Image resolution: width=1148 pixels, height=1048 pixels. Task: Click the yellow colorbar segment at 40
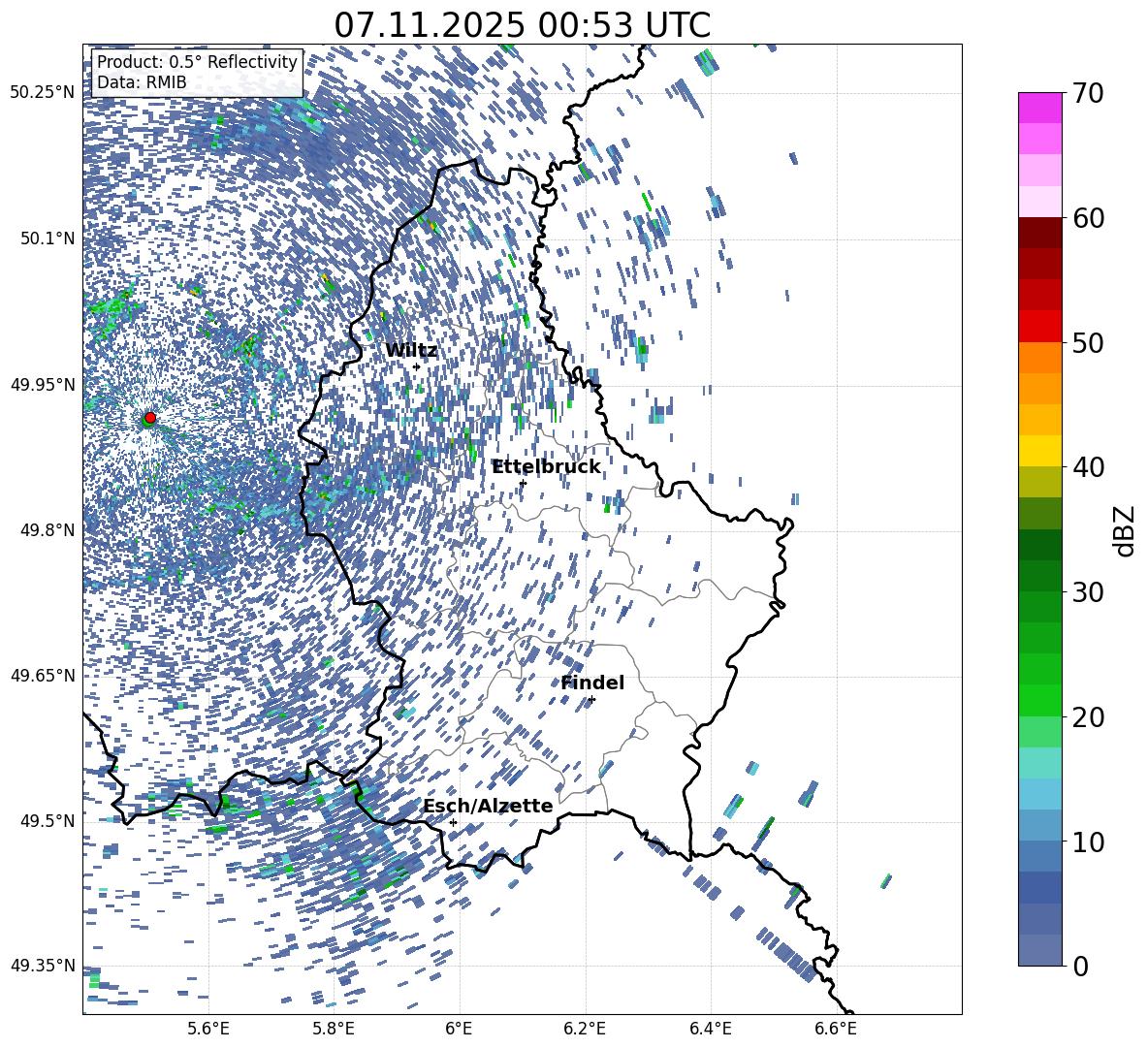click(x=1039, y=451)
